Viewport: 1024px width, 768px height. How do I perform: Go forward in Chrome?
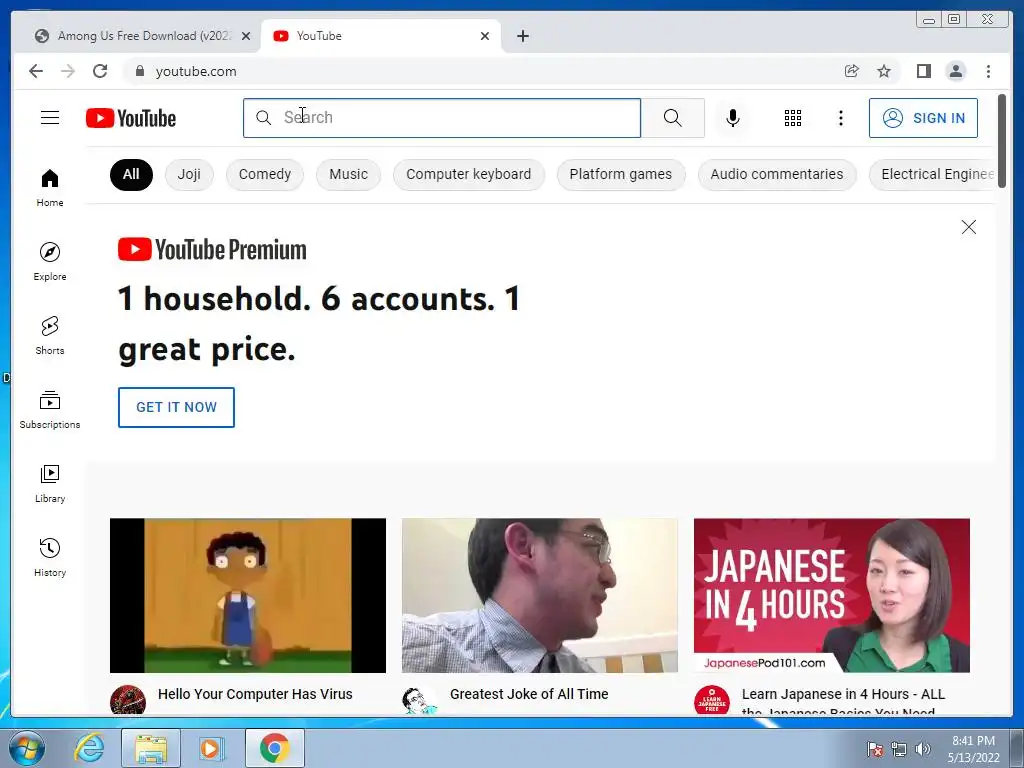[x=68, y=71]
